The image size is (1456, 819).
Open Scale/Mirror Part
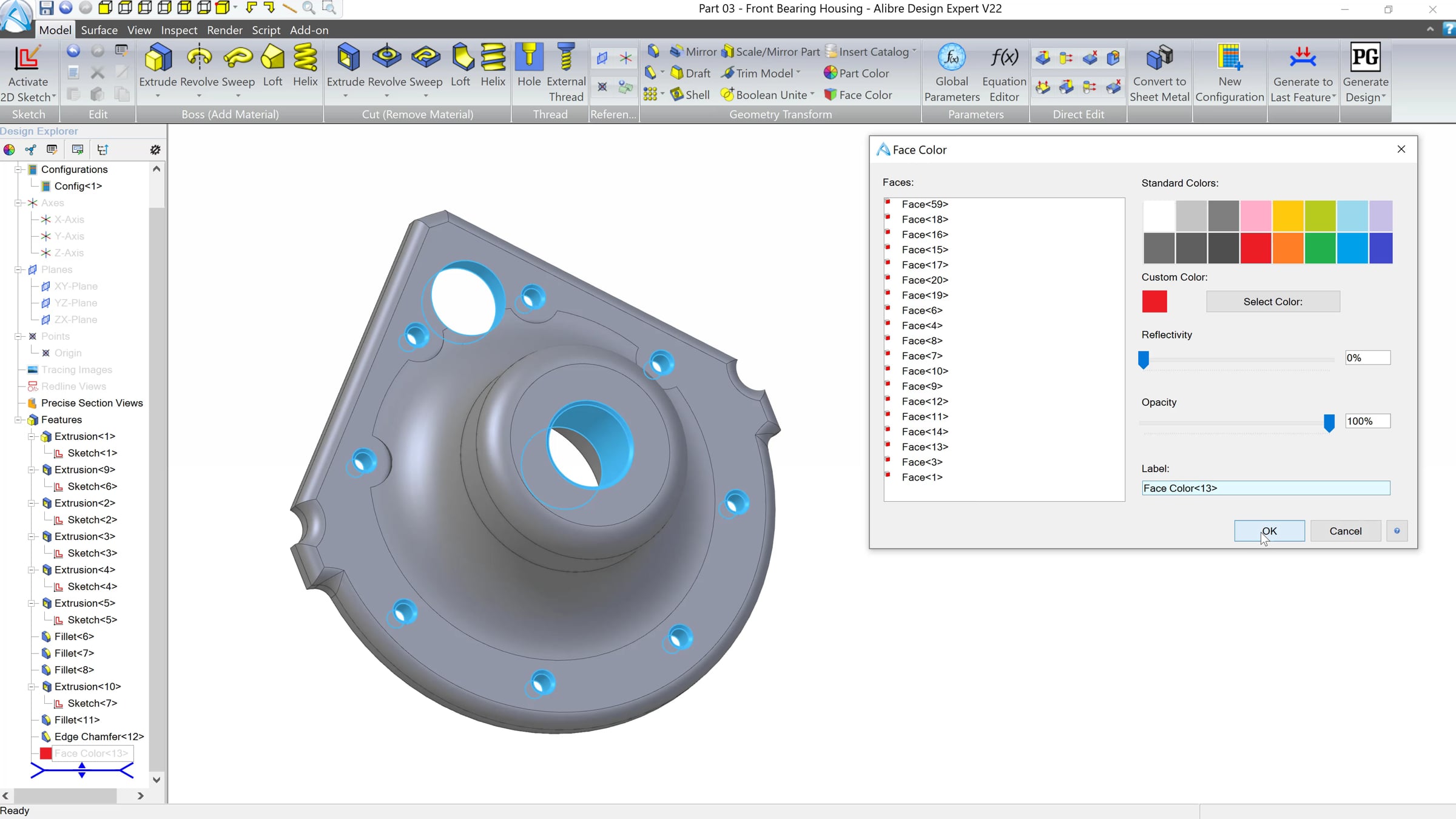pos(770,52)
